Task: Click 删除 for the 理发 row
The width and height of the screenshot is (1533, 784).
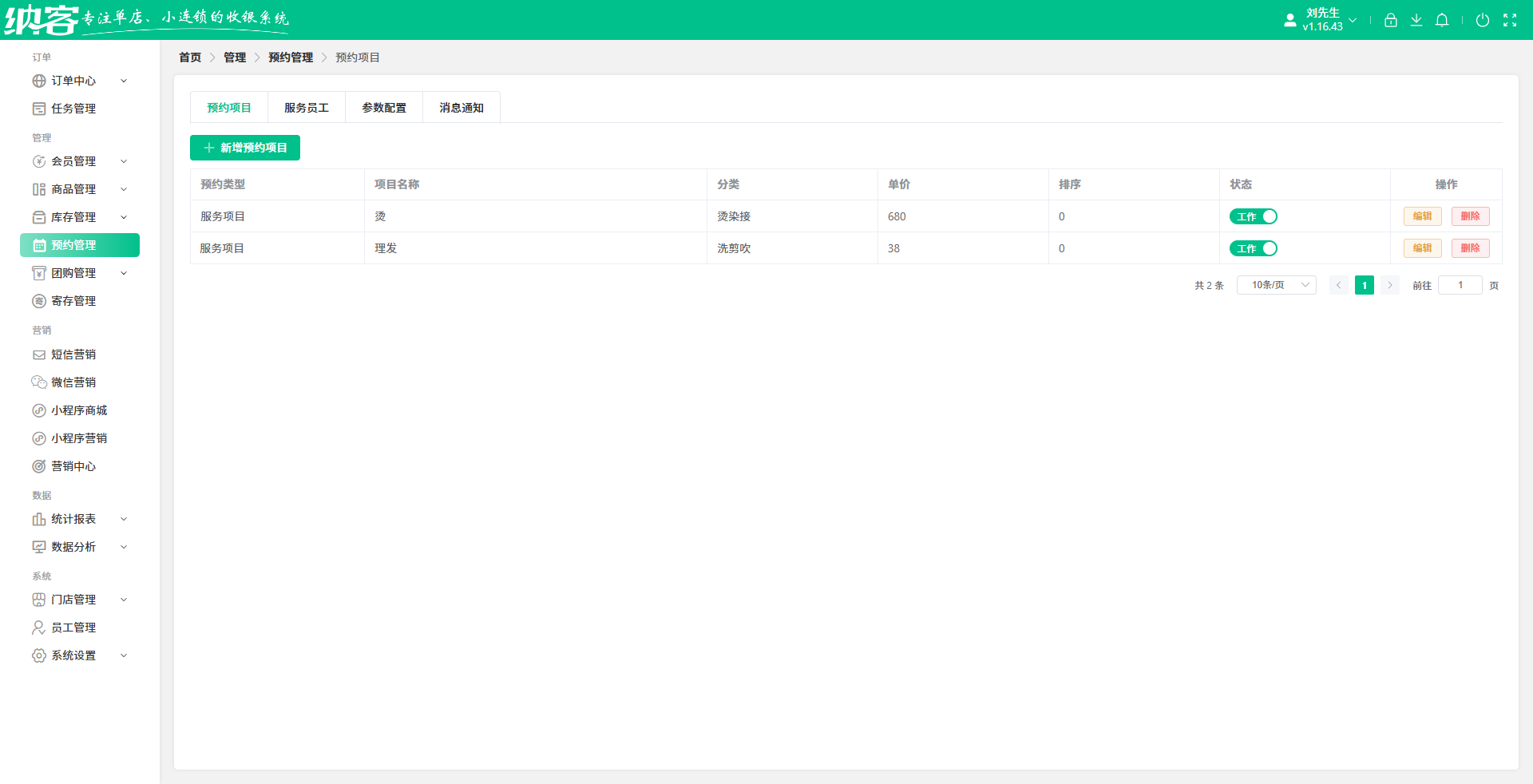Action: coord(1471,248)
